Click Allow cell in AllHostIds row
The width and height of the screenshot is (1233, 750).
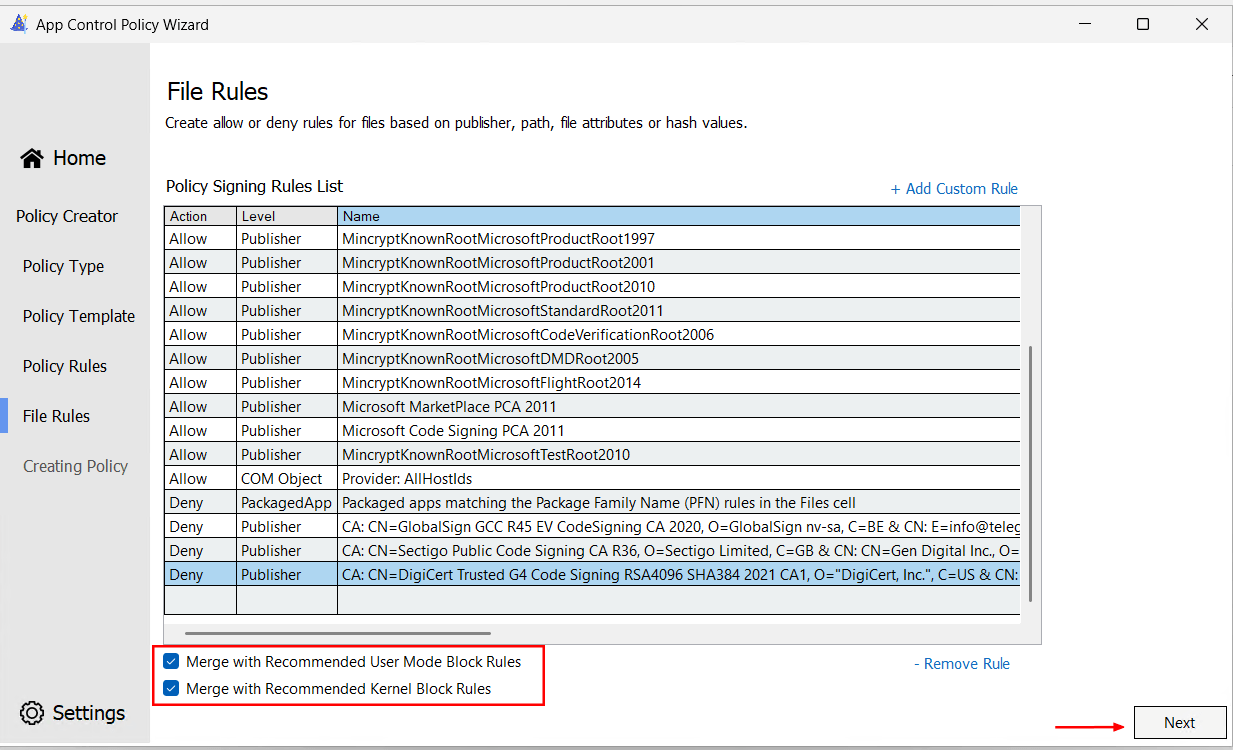click(x=200, y=479)
